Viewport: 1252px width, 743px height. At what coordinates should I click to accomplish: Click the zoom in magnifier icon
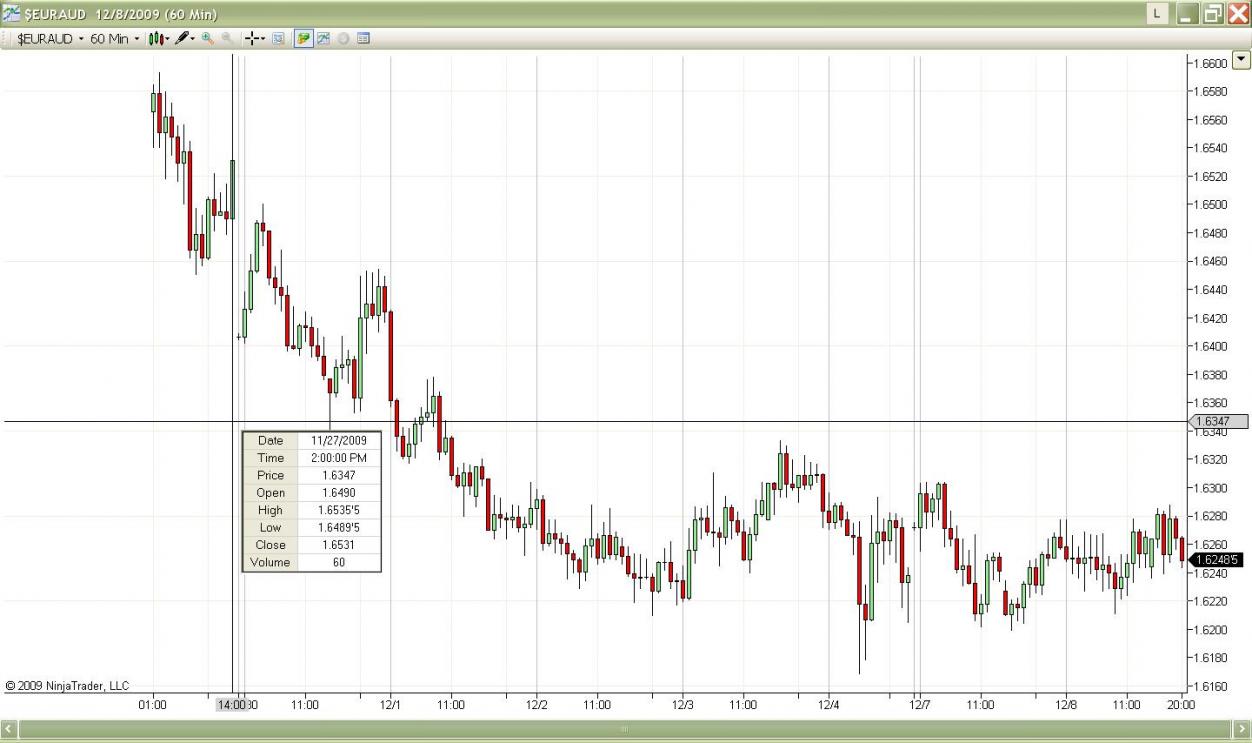tap(208, 39)
